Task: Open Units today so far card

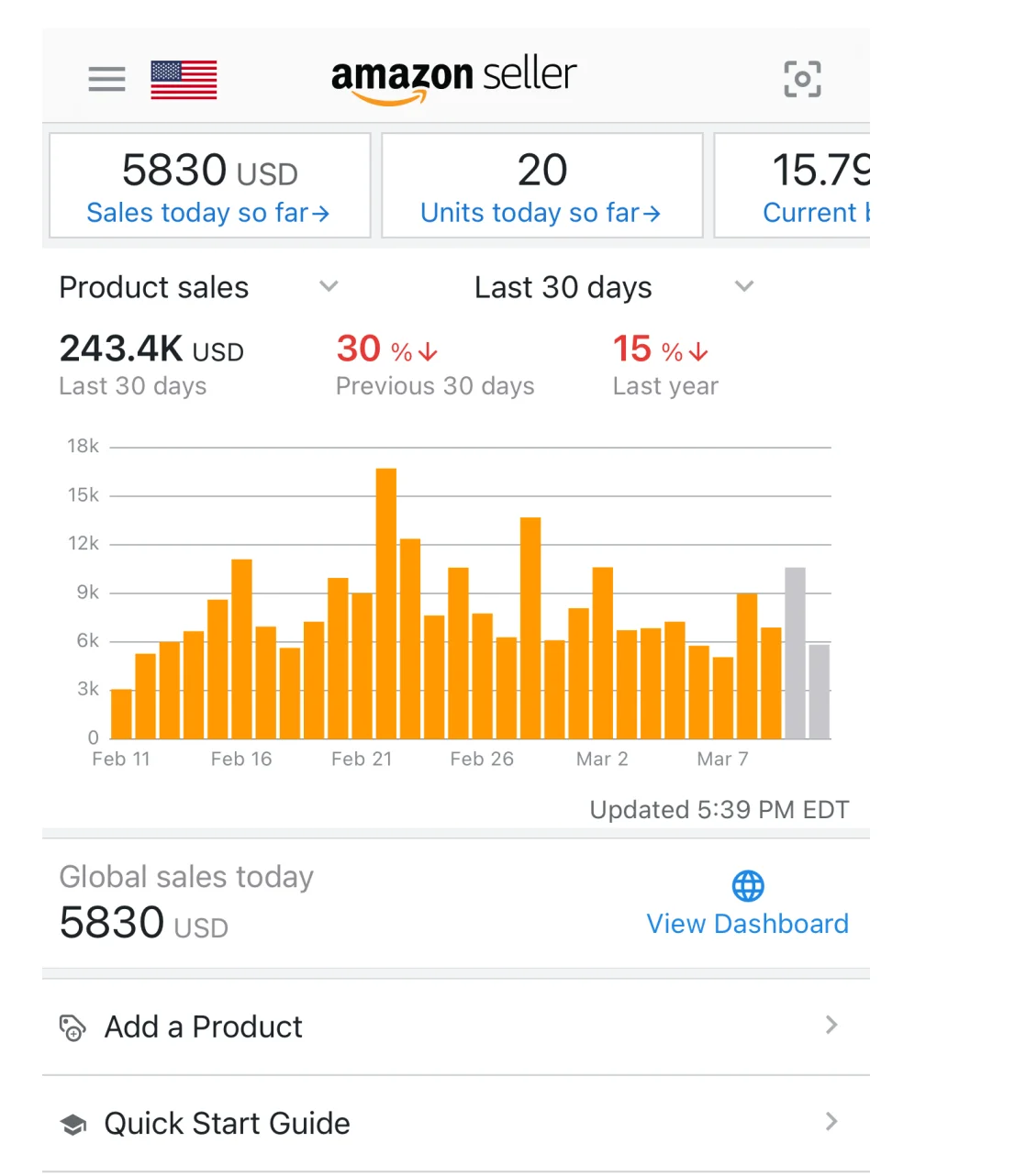Action: [x=541, y=185]
